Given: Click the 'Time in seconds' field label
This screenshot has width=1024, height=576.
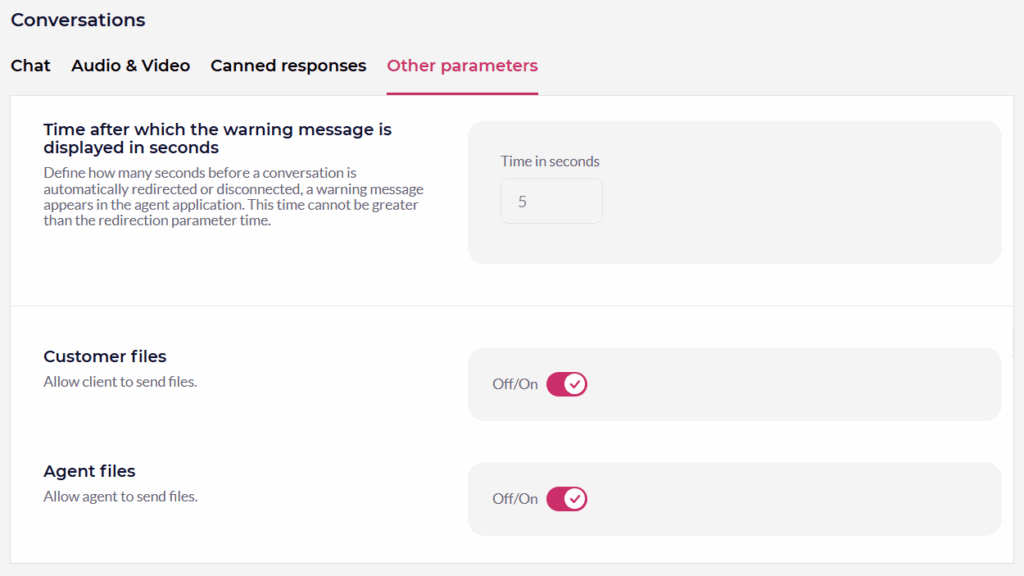Looking at the screenshot, I should click(550, 161).
